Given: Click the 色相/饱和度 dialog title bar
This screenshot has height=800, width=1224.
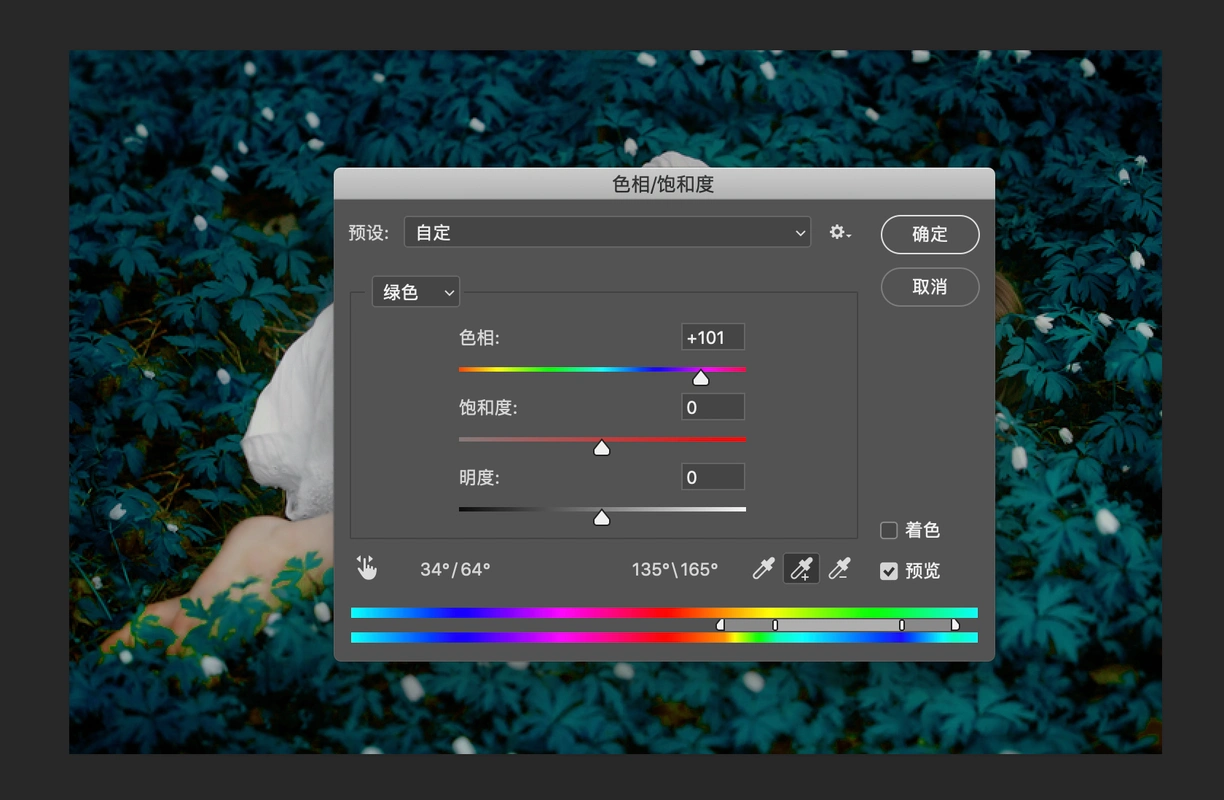Looking at the screenshot, I should pos(664,183).
